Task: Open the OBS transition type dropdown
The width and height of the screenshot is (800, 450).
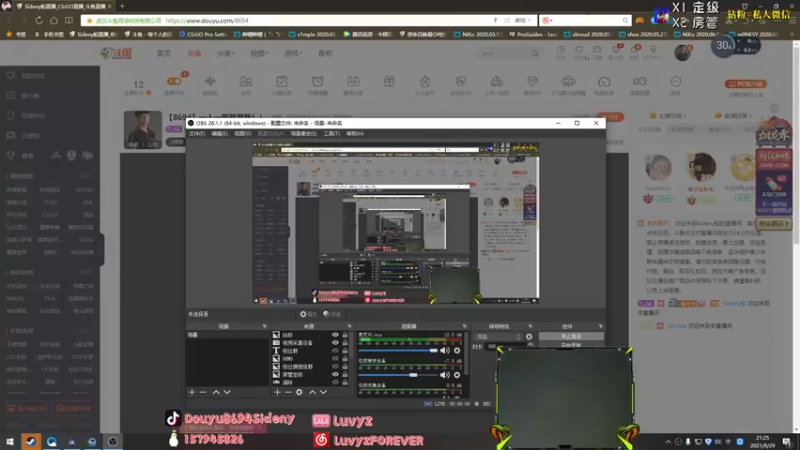Action: point(498,337)
